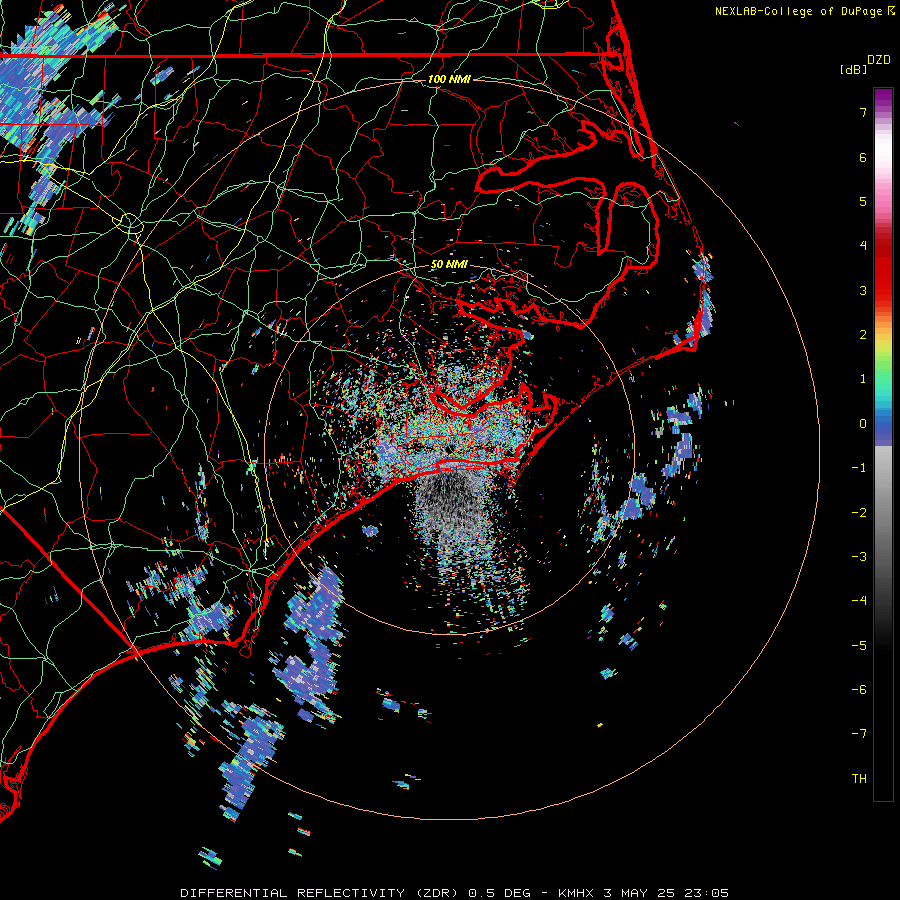Image resolution: width=900 pixels, height=900 pixels.
Task: Select the 5 dB scale label
Action: (x=863, y=201)
